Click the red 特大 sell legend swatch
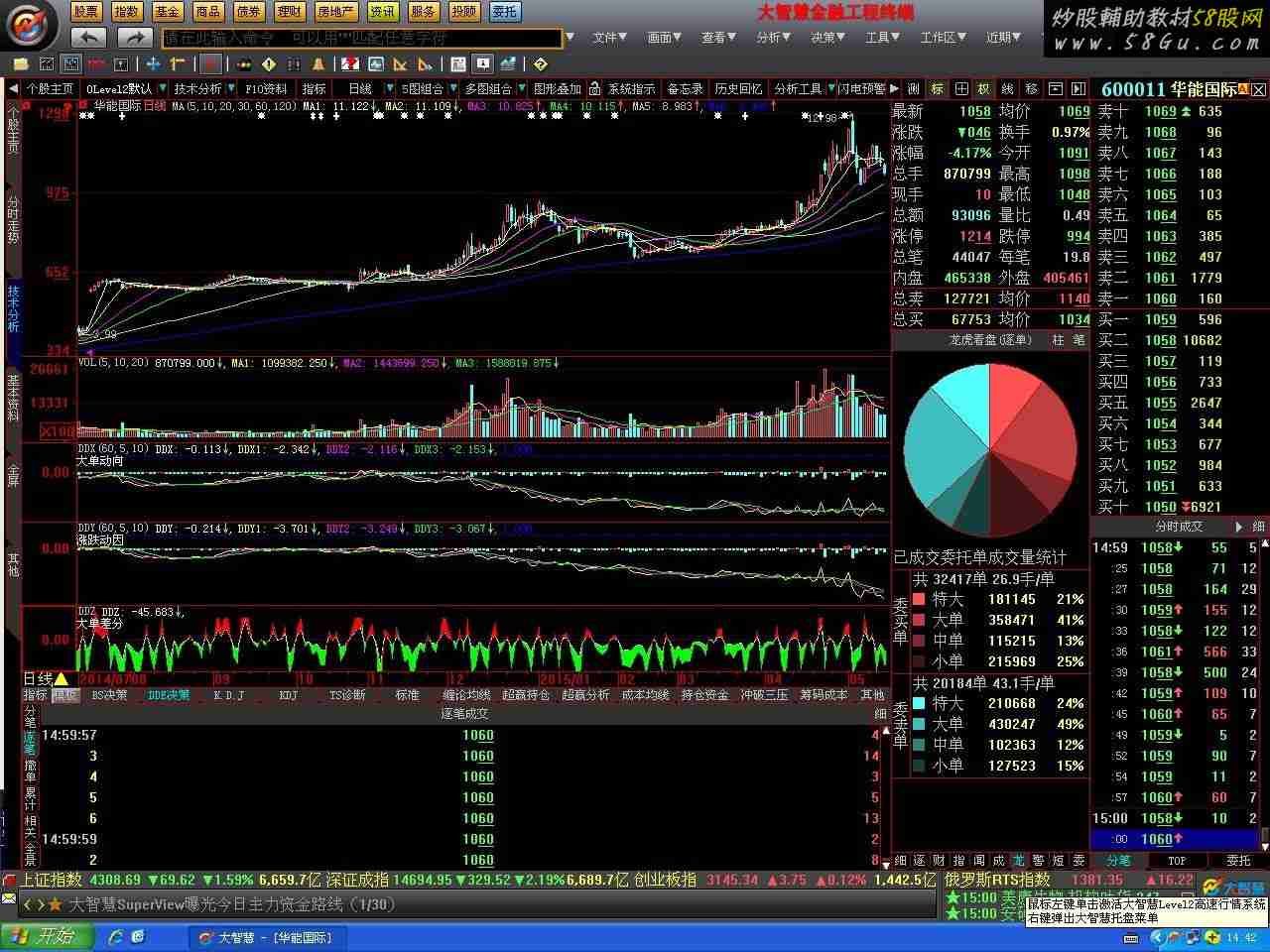This screenshot has height=952, width=1270. point(919,599)
